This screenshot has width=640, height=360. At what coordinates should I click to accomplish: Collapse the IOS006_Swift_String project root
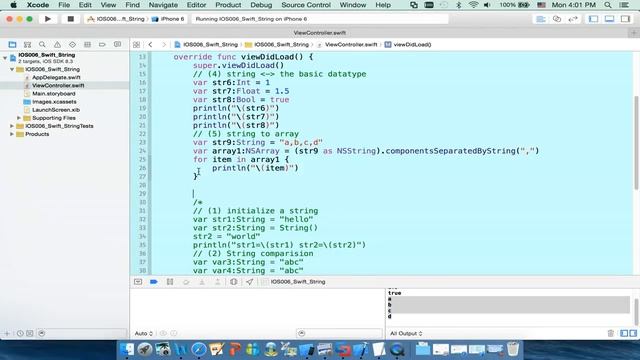point(5,58)
